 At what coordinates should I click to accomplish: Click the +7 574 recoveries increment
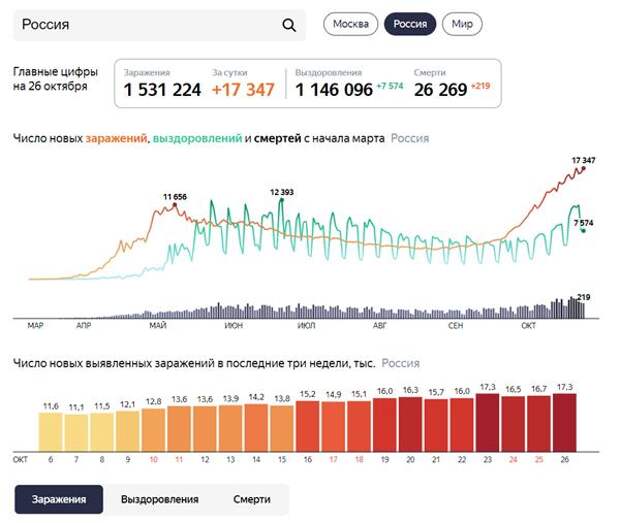[389, 86]
